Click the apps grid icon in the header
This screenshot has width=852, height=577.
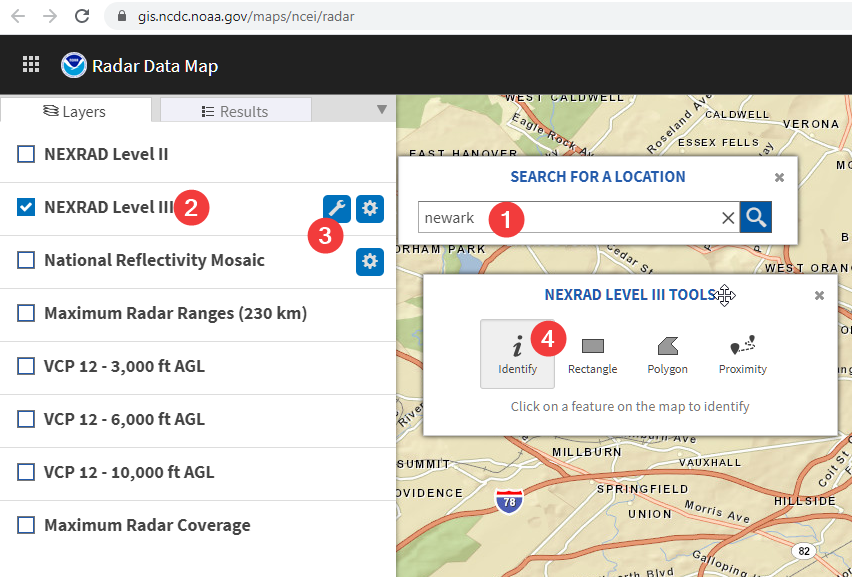30,64
